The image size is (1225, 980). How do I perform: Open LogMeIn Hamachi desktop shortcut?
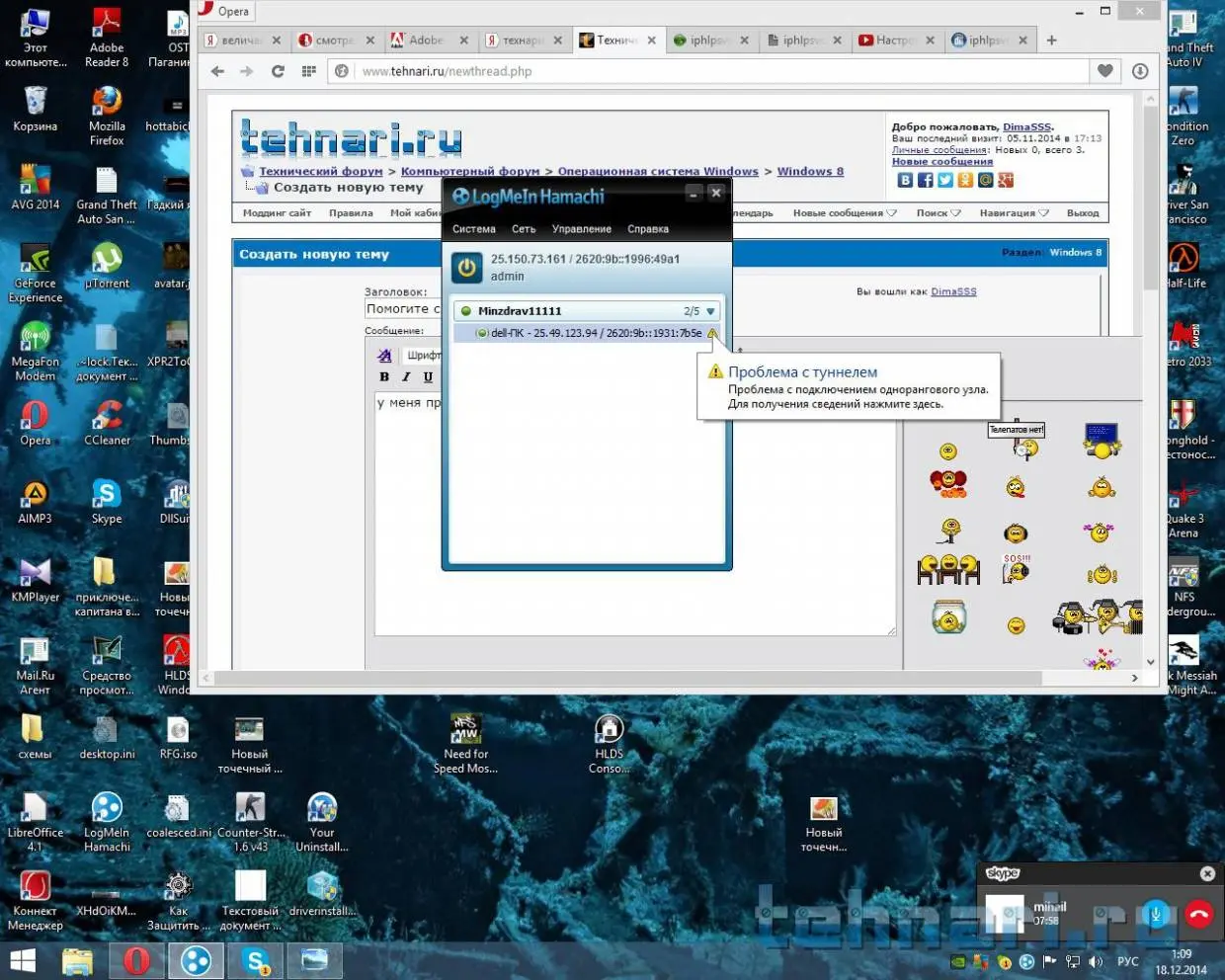pos(107,822)
